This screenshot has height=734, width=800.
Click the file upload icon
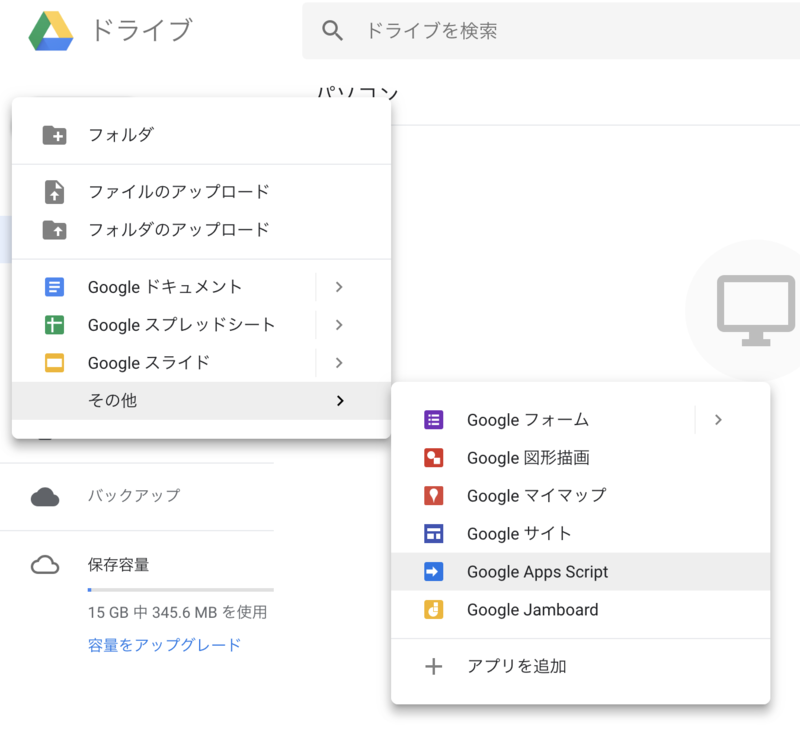(54, 192)
